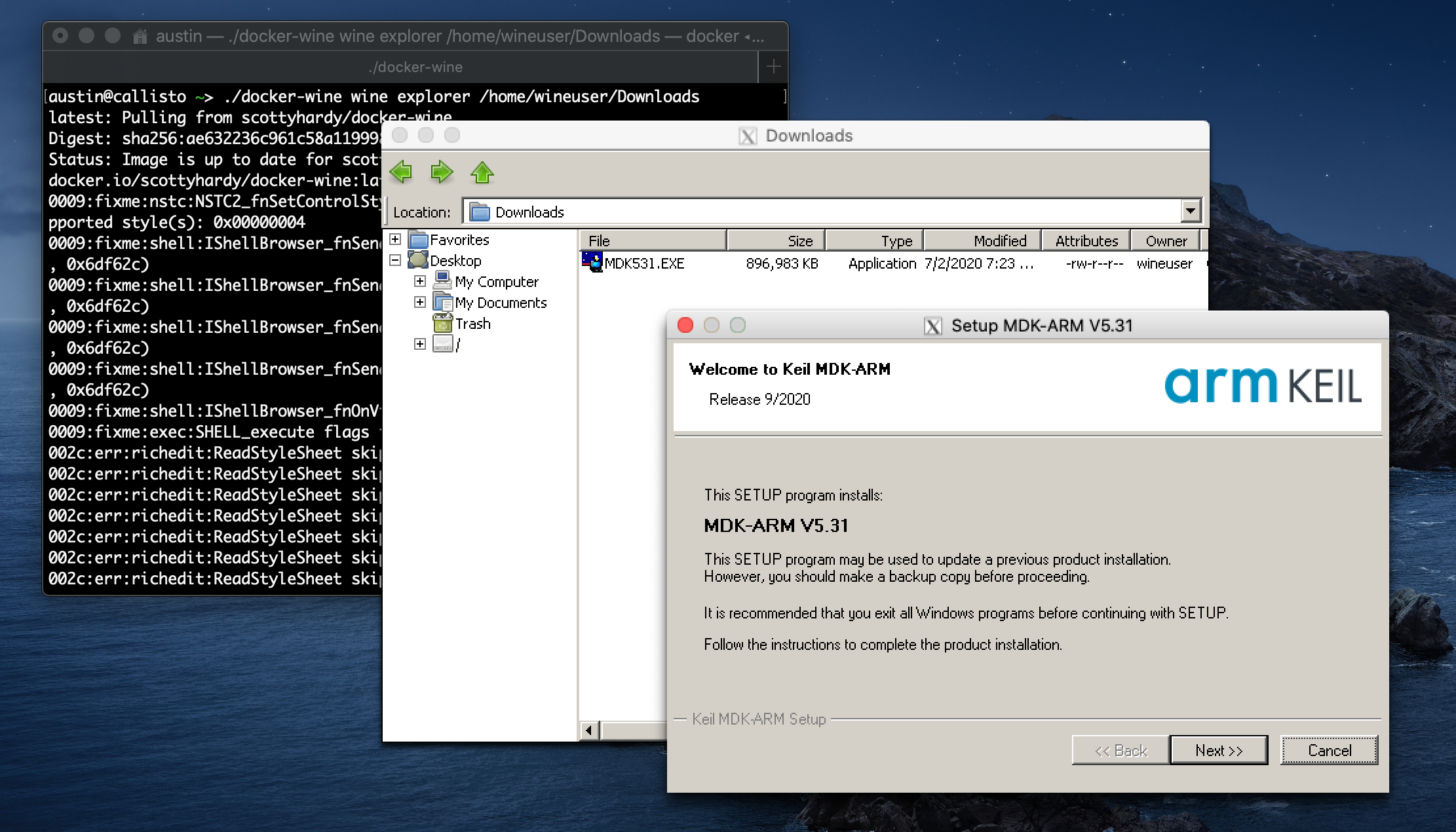The image size is (1456, 832).
Task: Click the green up-folder arrow icon
Action: [482, 172]
